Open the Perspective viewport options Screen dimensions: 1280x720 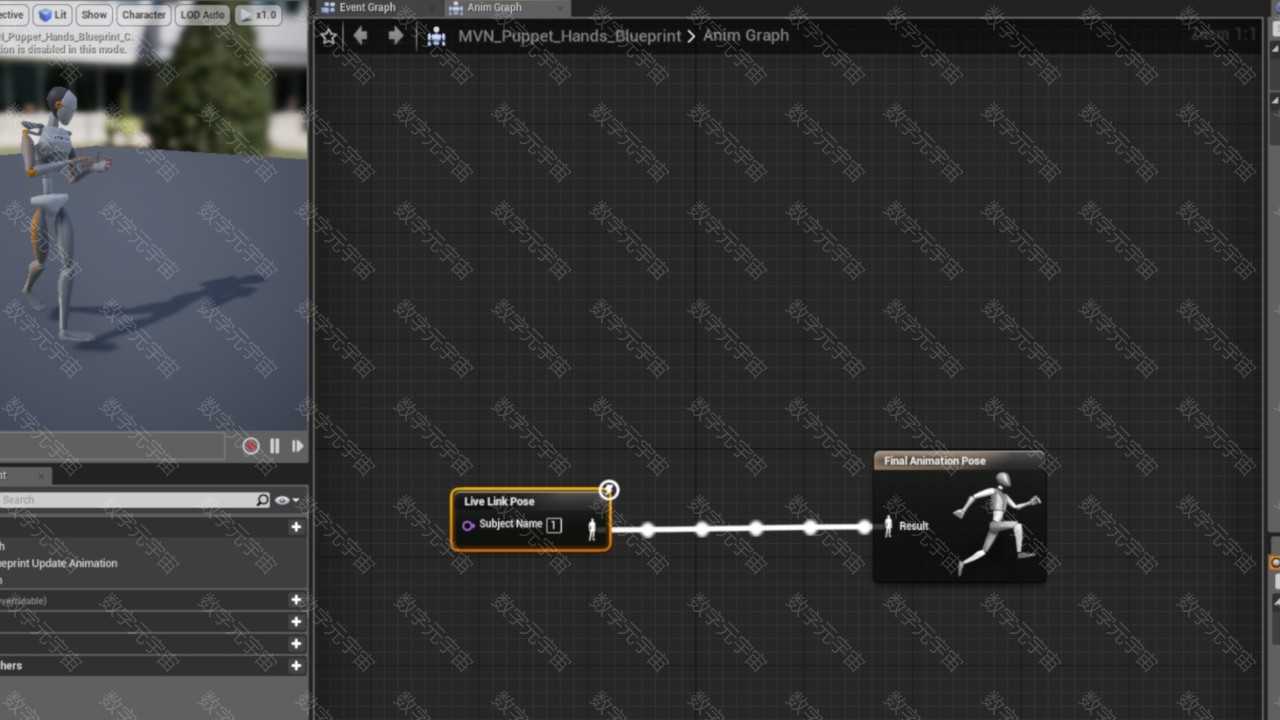[13, 15]
